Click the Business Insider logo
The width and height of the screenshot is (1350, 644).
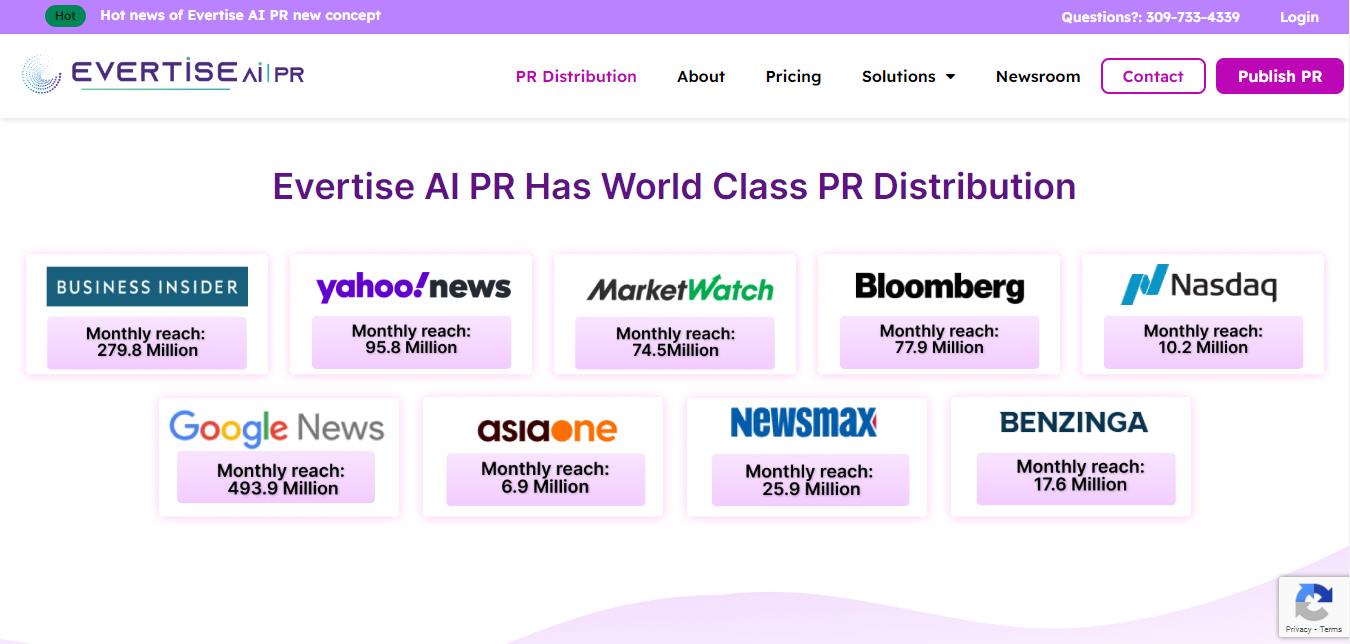[147, 286]
